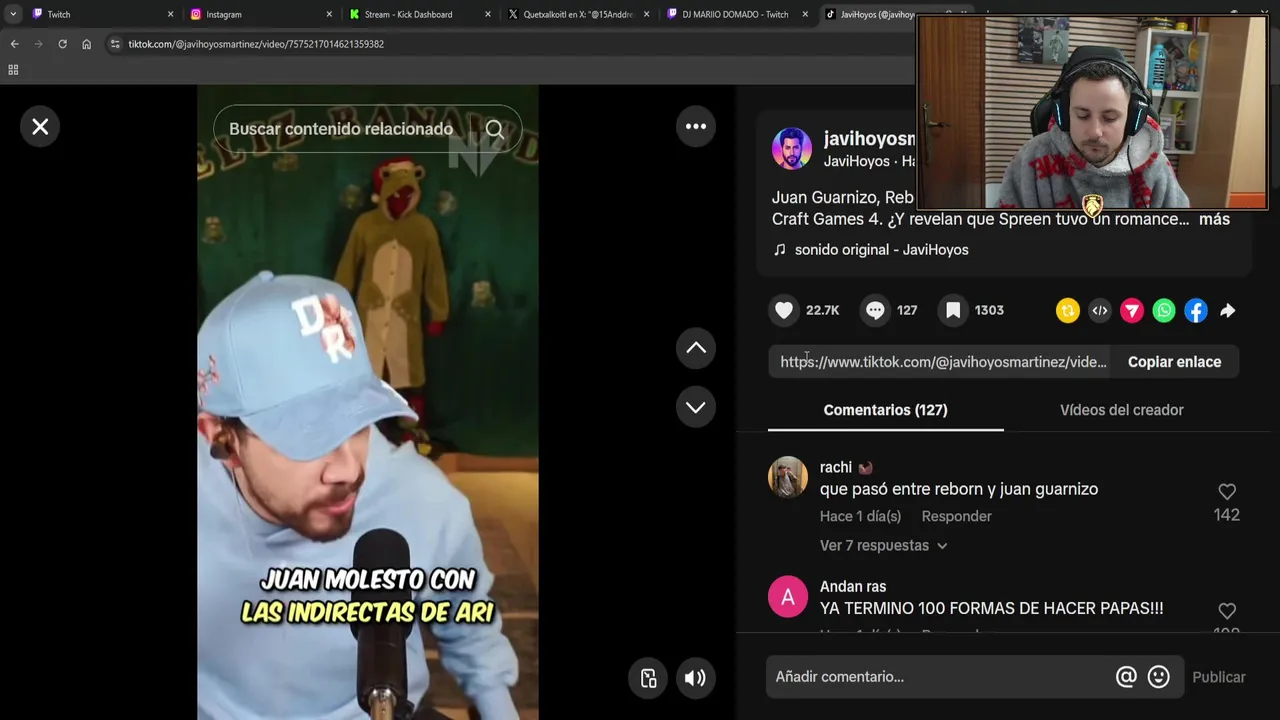The height and width of the screenshot is (720, 1280).
Task: Send to friends with red arrow icon
Action: click(1132, 310)
